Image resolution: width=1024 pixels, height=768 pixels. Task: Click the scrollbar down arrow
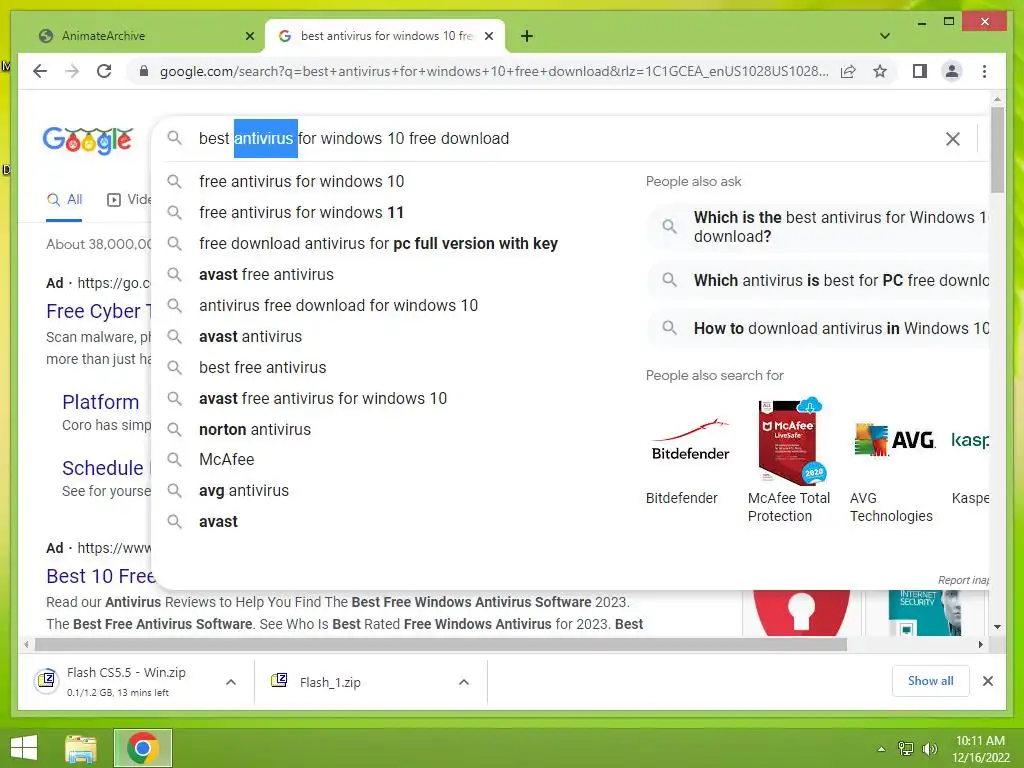(x=997, y=626)
